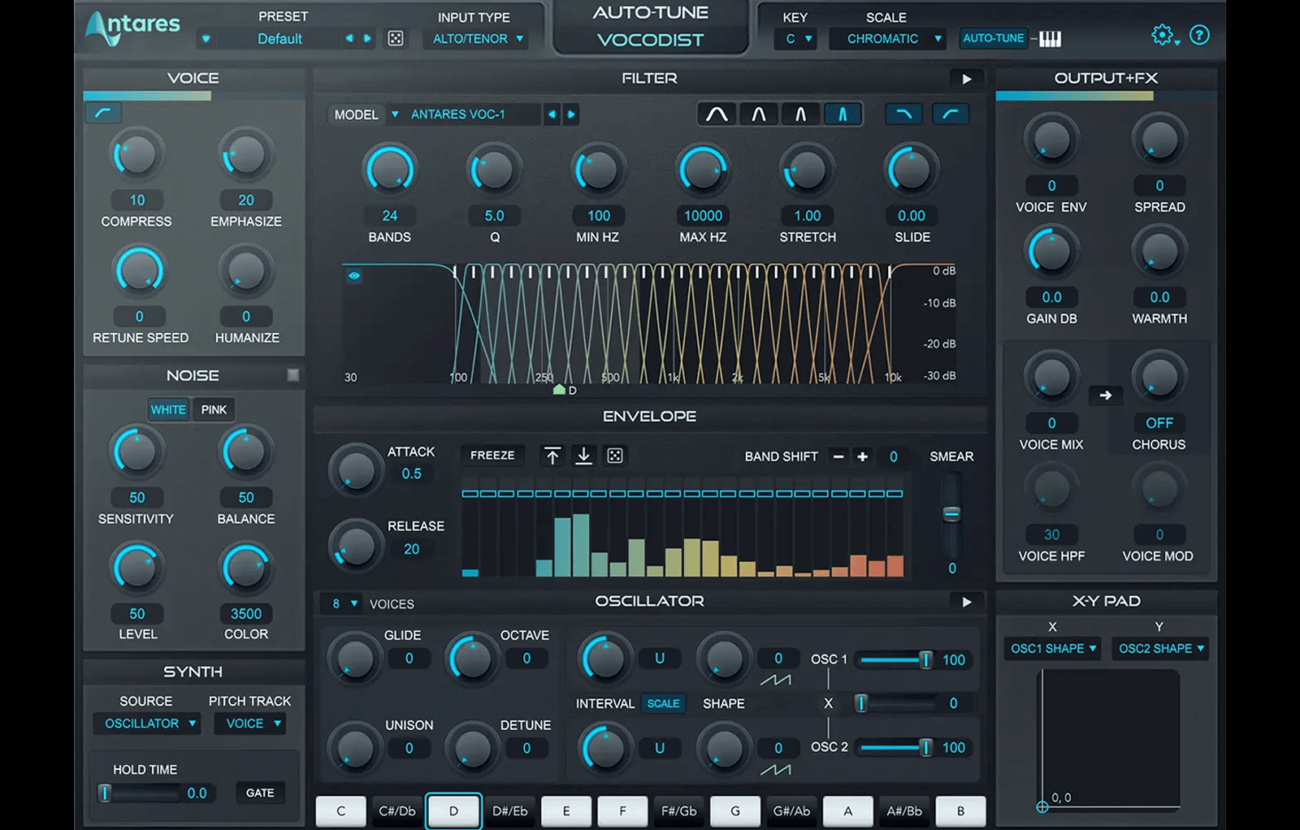Switch to the next filter model

[571, 115]
